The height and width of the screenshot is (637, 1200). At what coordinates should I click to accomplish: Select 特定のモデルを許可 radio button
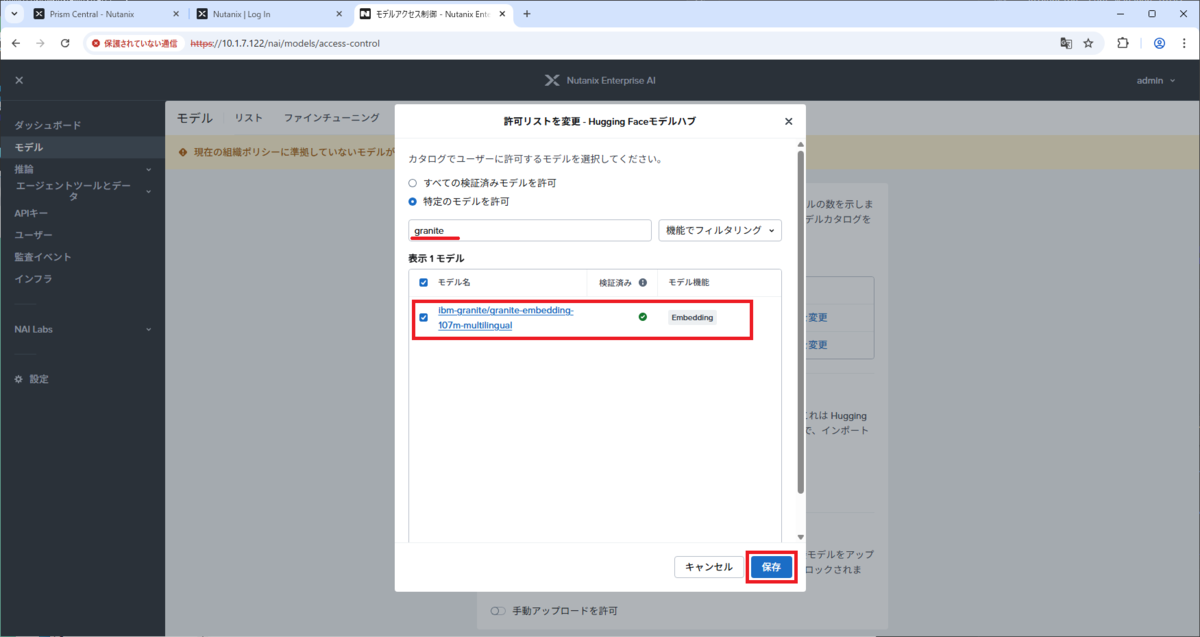click(413, 201)
